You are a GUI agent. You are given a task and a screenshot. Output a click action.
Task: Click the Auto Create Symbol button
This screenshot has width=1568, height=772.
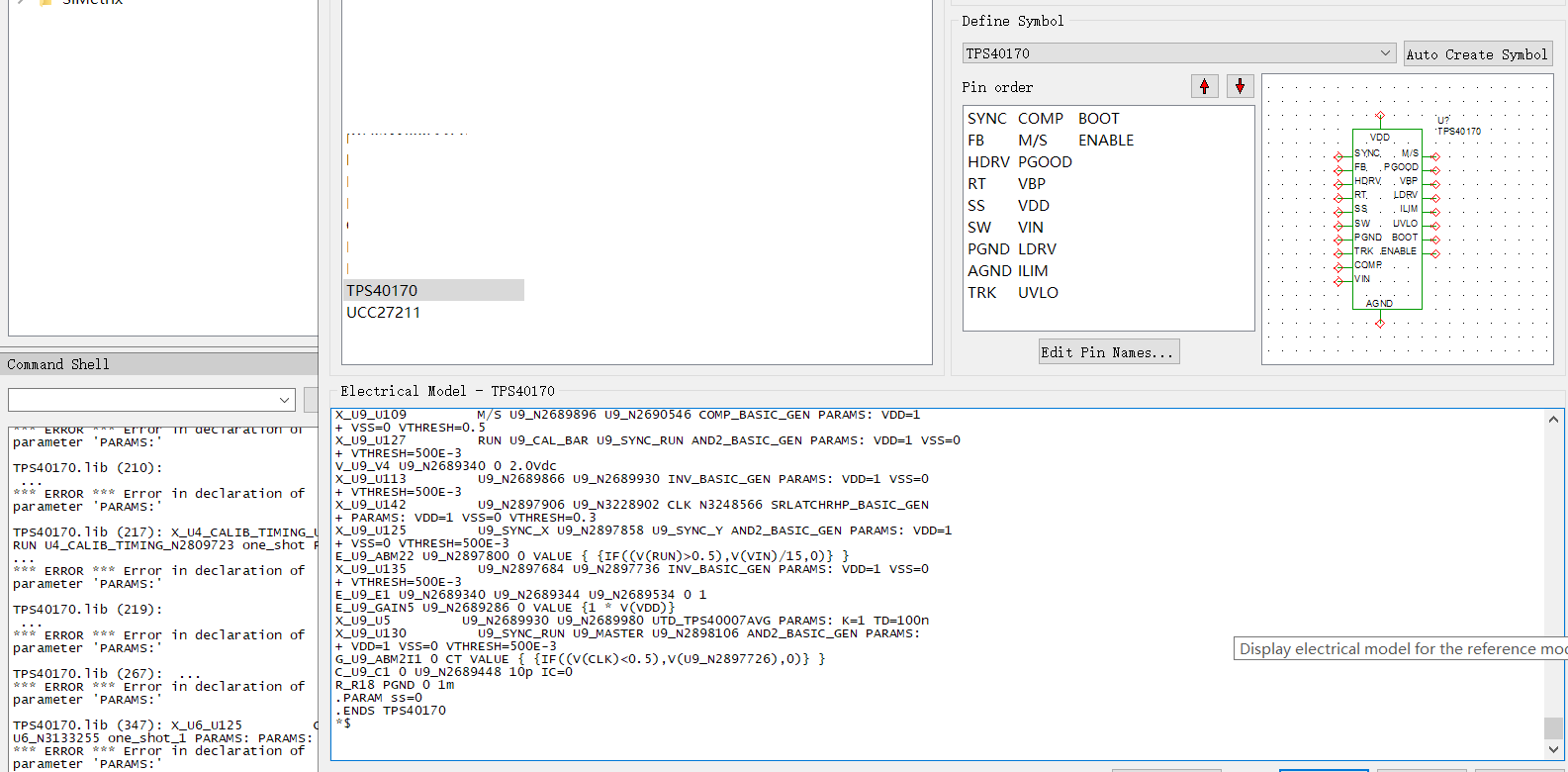click(x=1477, y=54)
